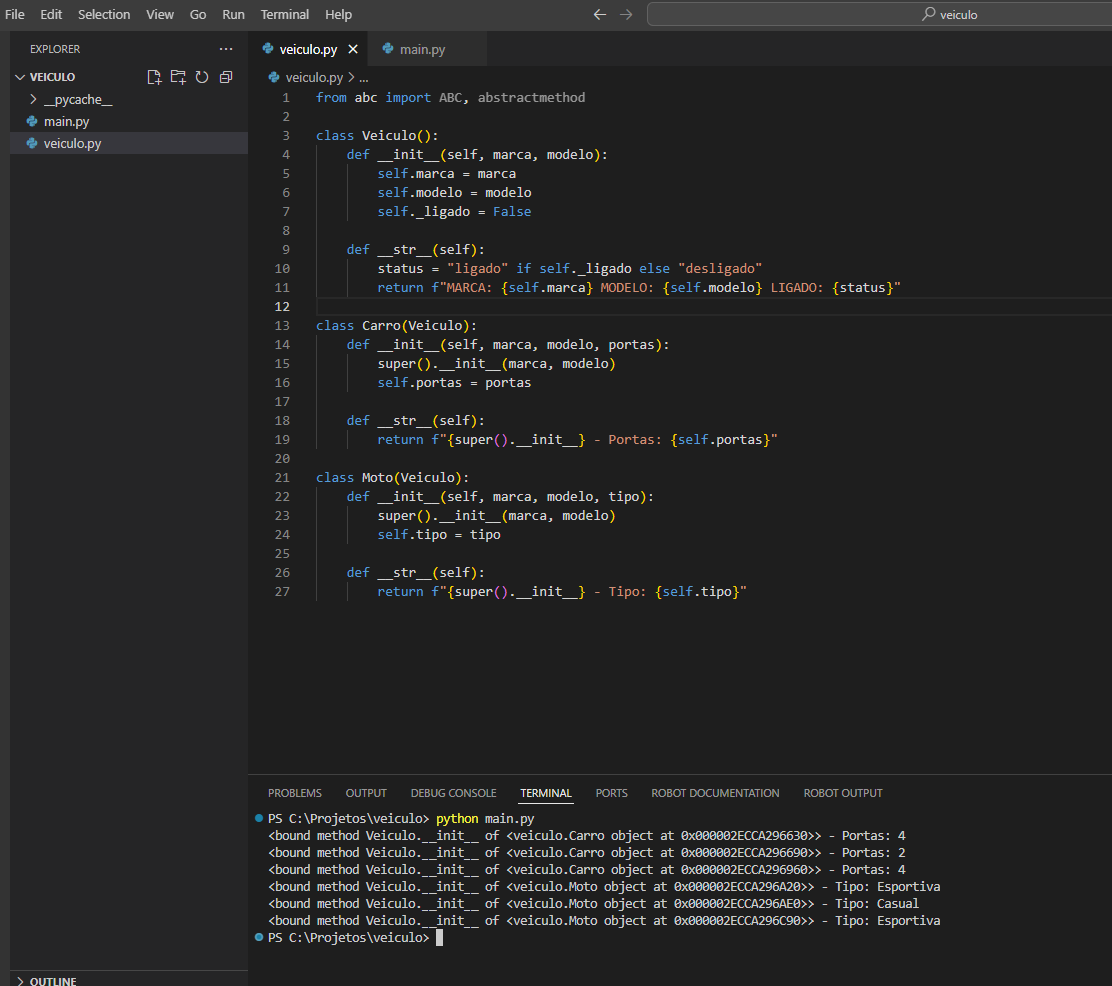The width and height of the screenshot is (1112, 986).
Task: Click the "class Moto(Veiculo):" line
Action: (392, 477)
